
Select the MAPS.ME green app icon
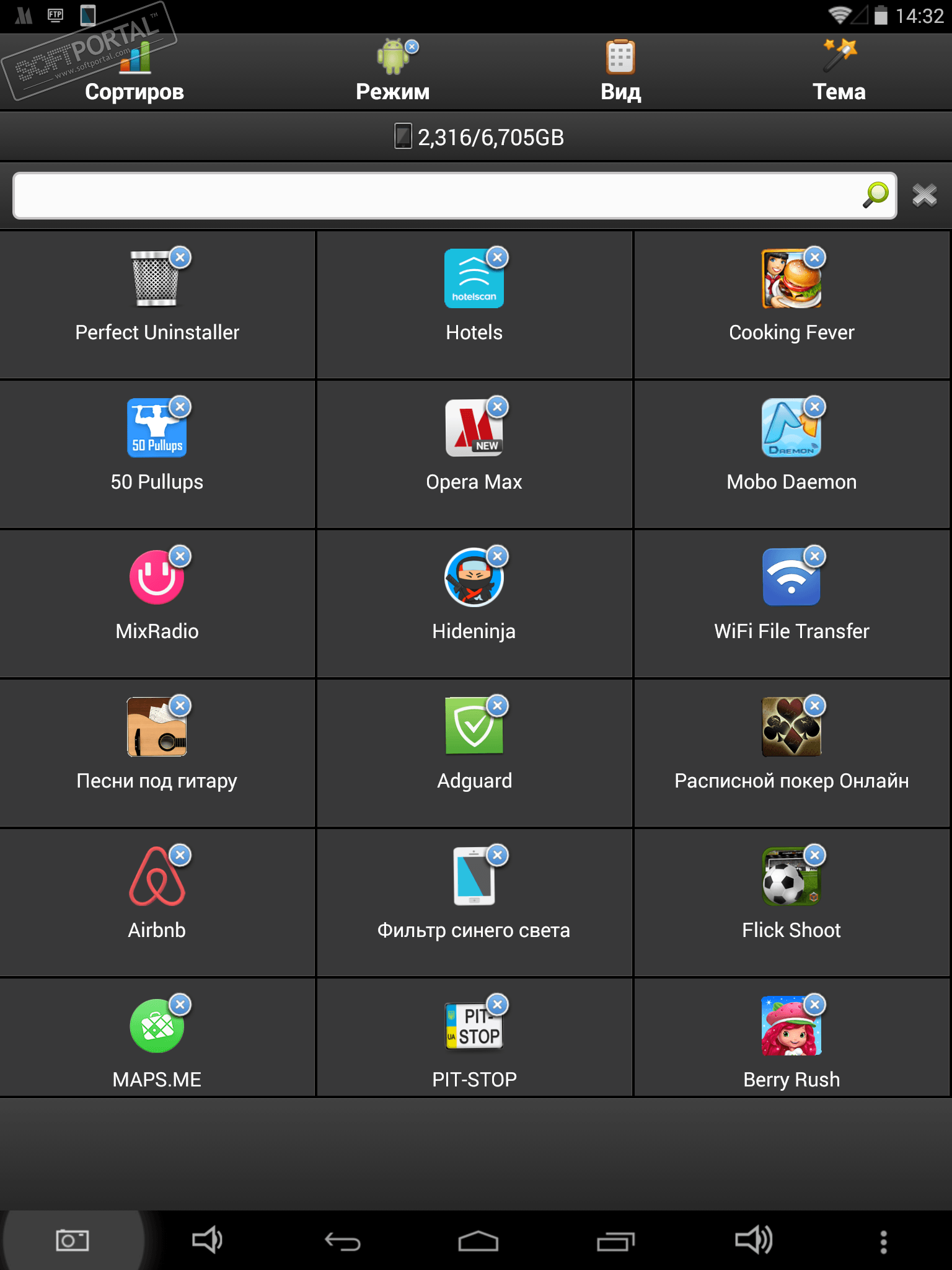[x=156, y=1026]
